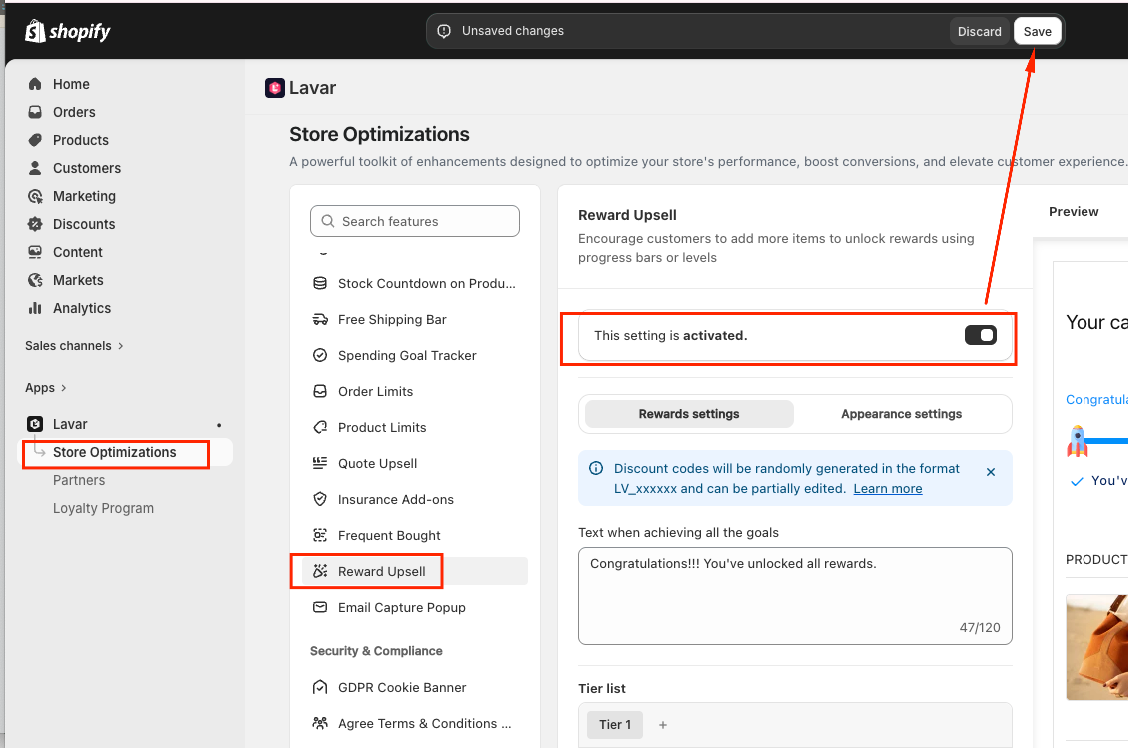Click the Content icon in sidebar
The height and width of the screenshot is (748, 1128).
point(35,252)
